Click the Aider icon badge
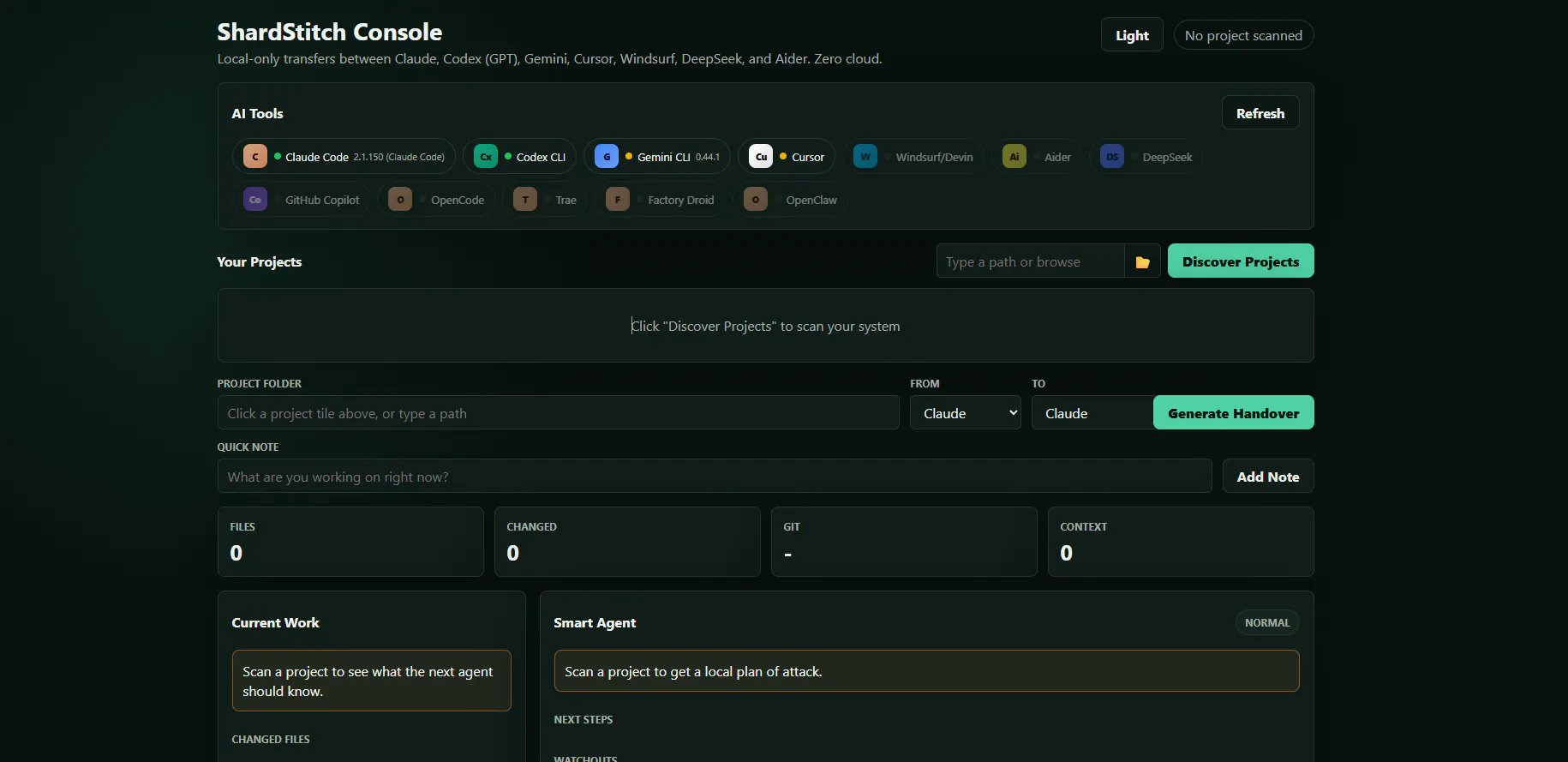This screenshot has width=1568, height=762. [1014, 157]
